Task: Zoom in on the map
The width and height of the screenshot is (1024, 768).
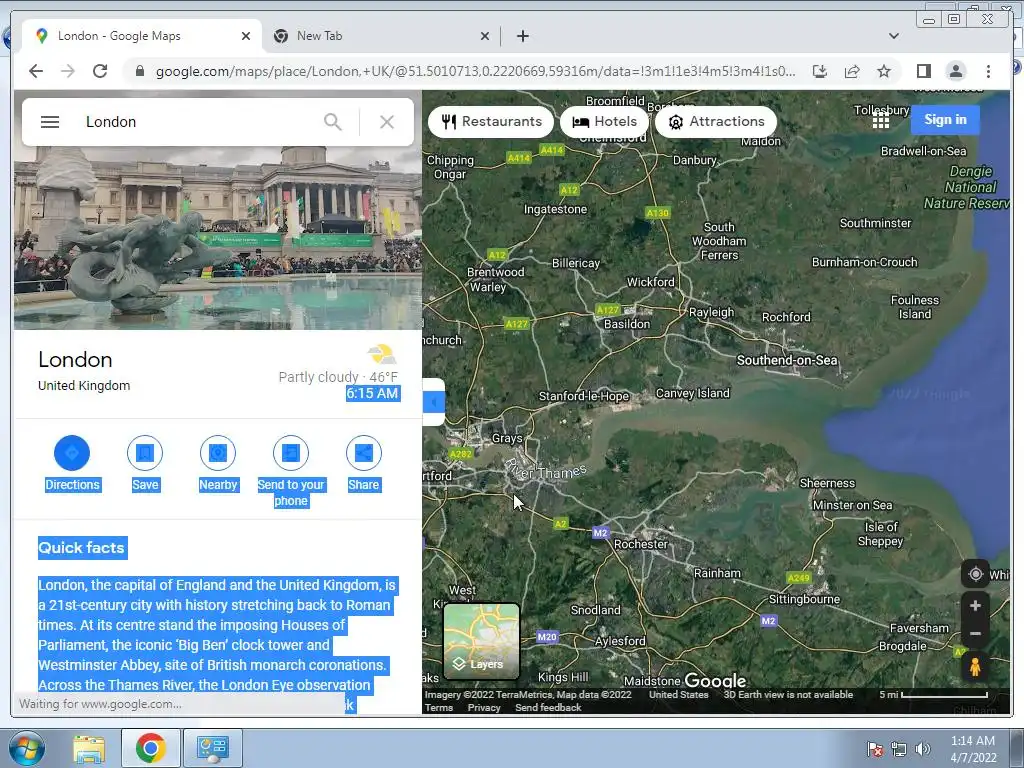Action: click(x=975, y=606)
